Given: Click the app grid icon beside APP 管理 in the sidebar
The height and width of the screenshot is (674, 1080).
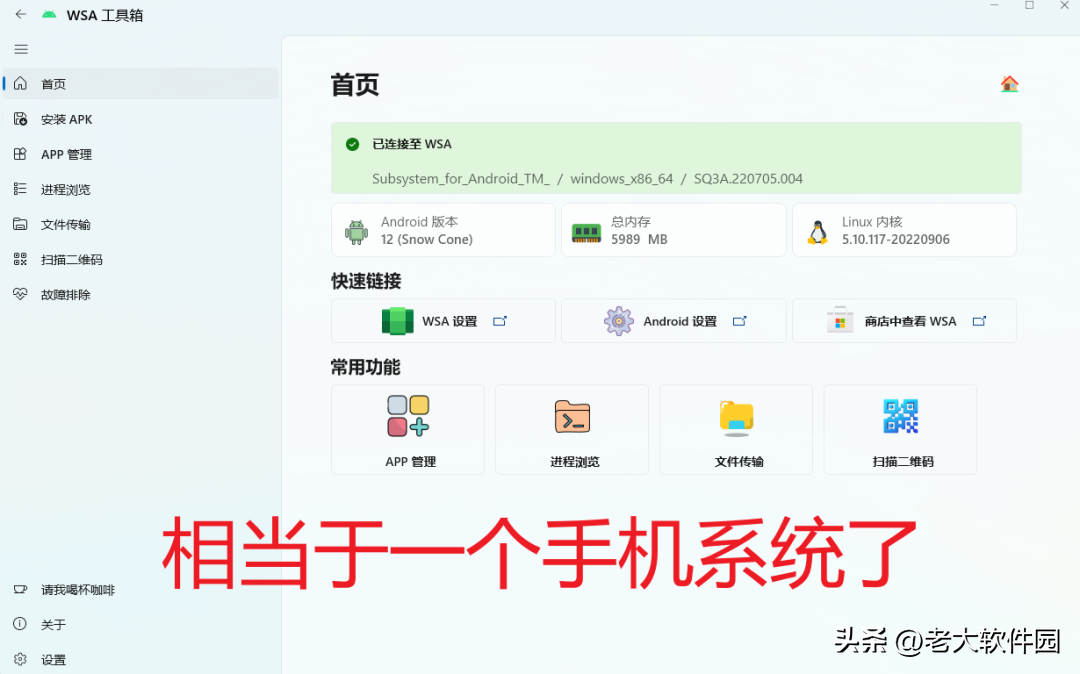Looking at the screenshot, I should [20, 154].
